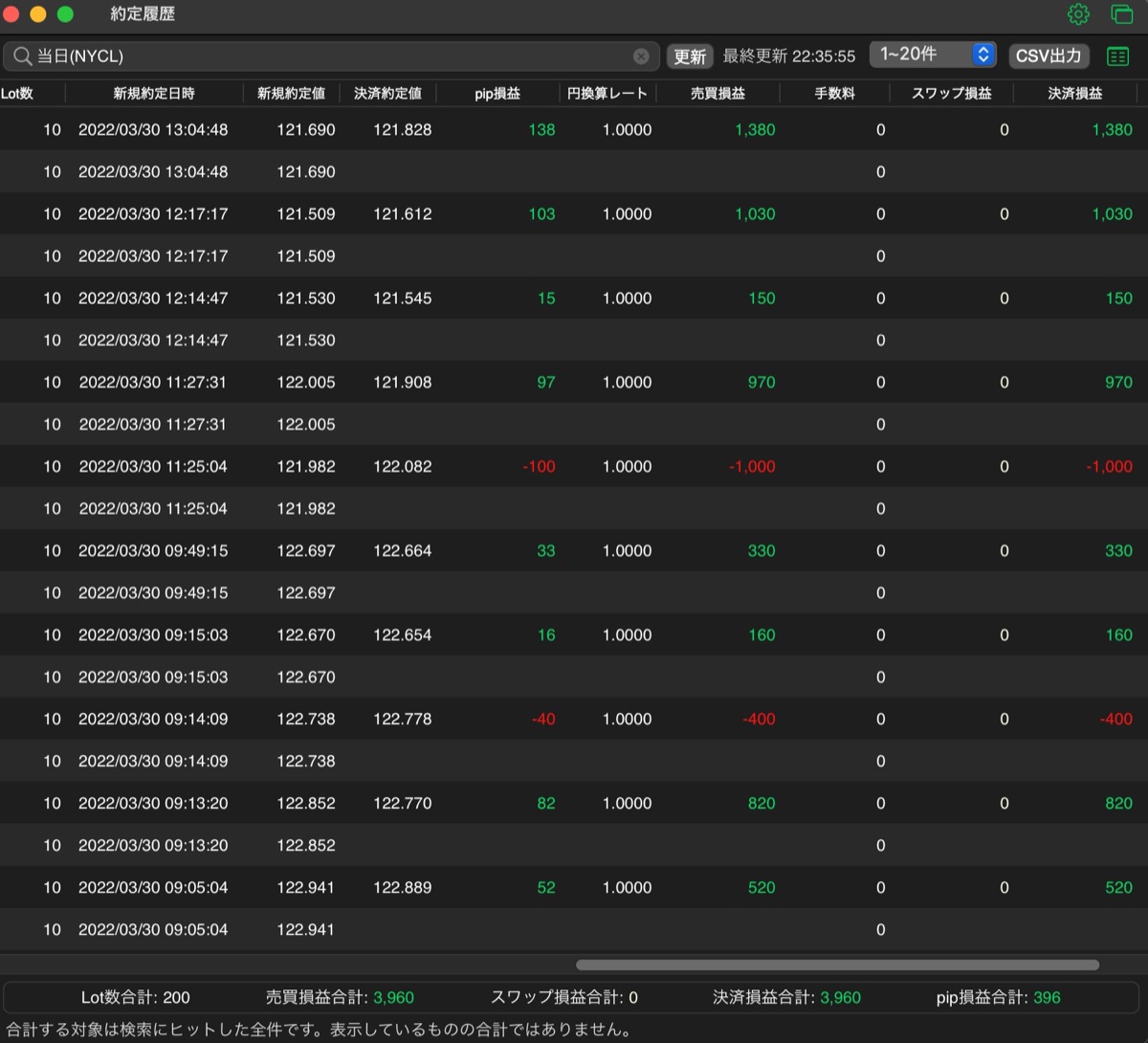Click the pip loss value -100
This screenshot has width=1148, height=1043.
click(x=539, y=466)
